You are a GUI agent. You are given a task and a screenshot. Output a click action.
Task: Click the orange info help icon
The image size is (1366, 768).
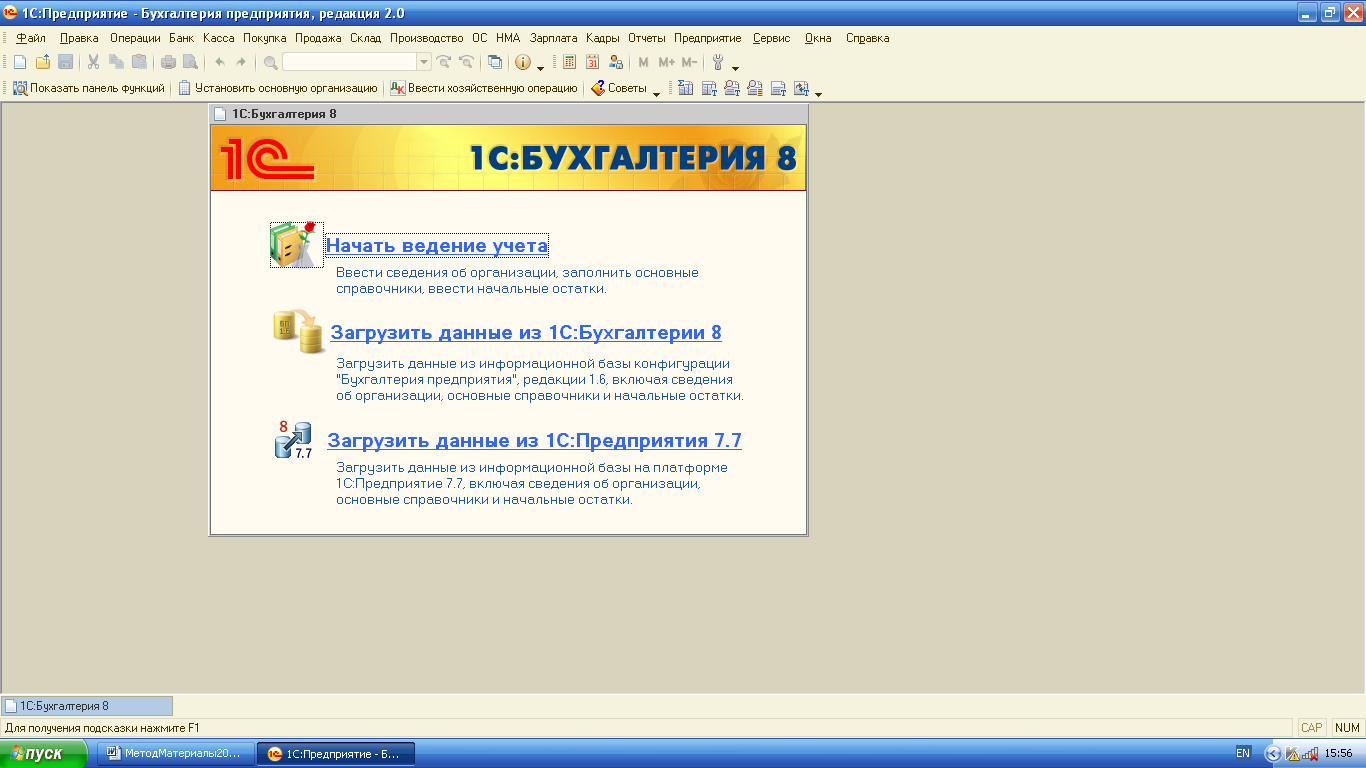[x=523, y=62]
